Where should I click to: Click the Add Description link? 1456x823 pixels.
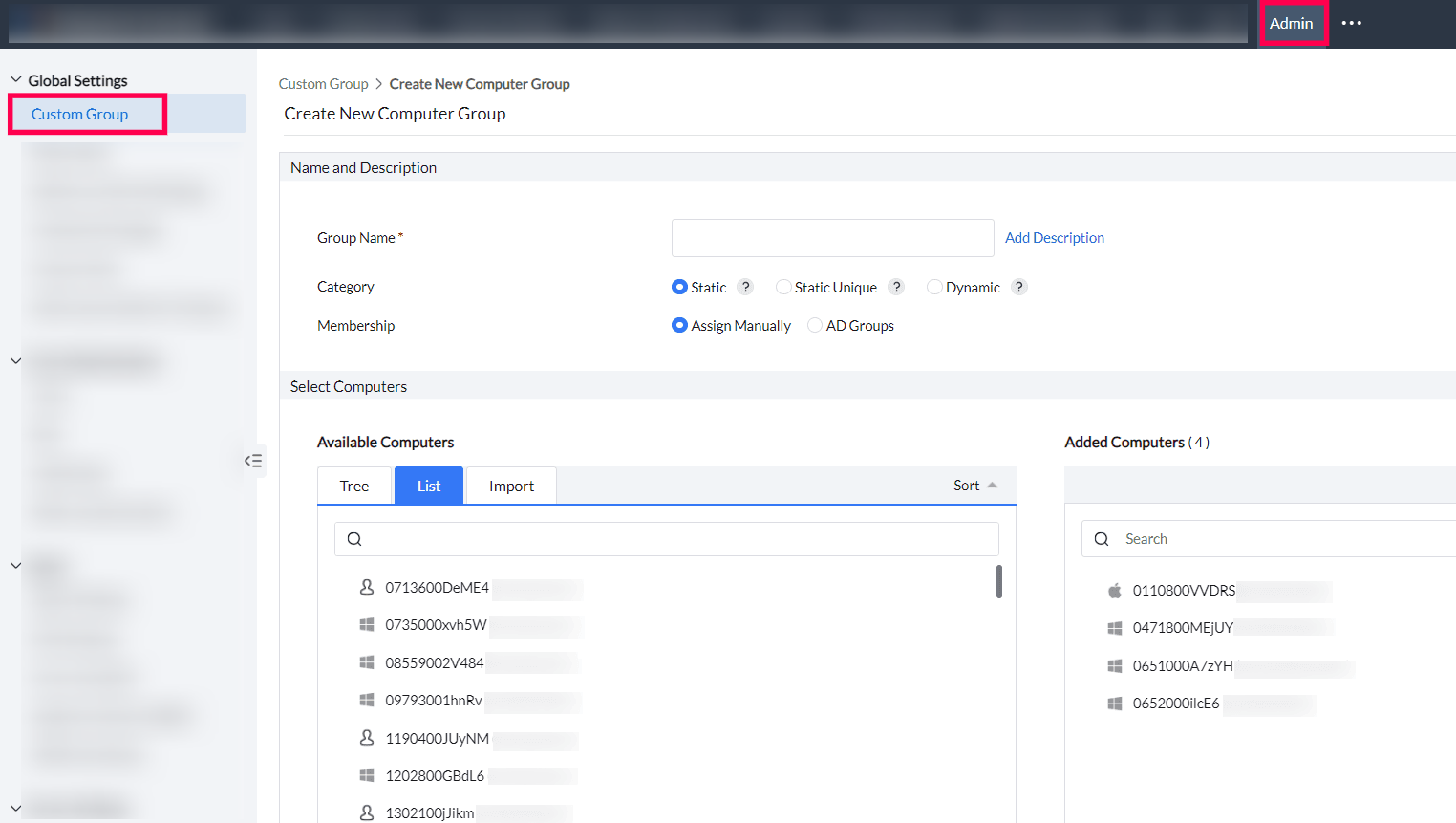[1054, 237]
